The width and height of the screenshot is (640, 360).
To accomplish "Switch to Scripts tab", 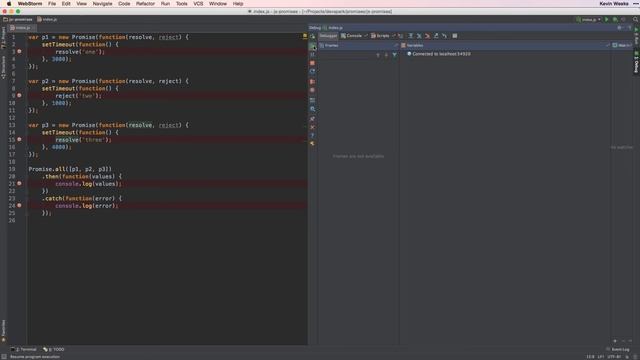I will [x=380, y=36].
